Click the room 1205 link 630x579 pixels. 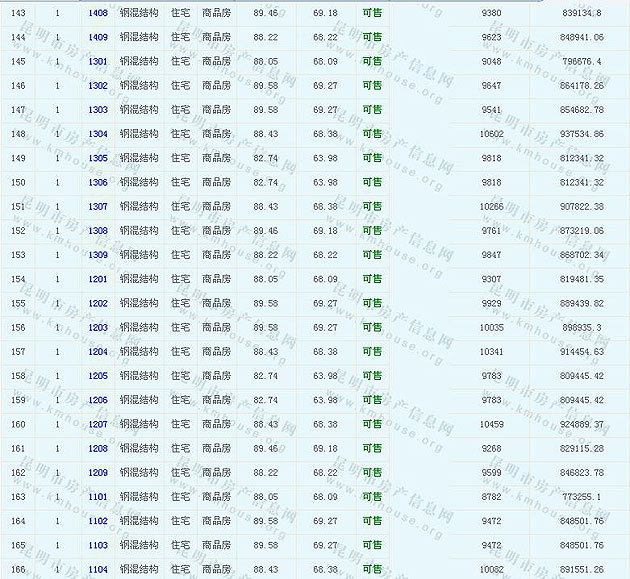(x=97, y=376)
